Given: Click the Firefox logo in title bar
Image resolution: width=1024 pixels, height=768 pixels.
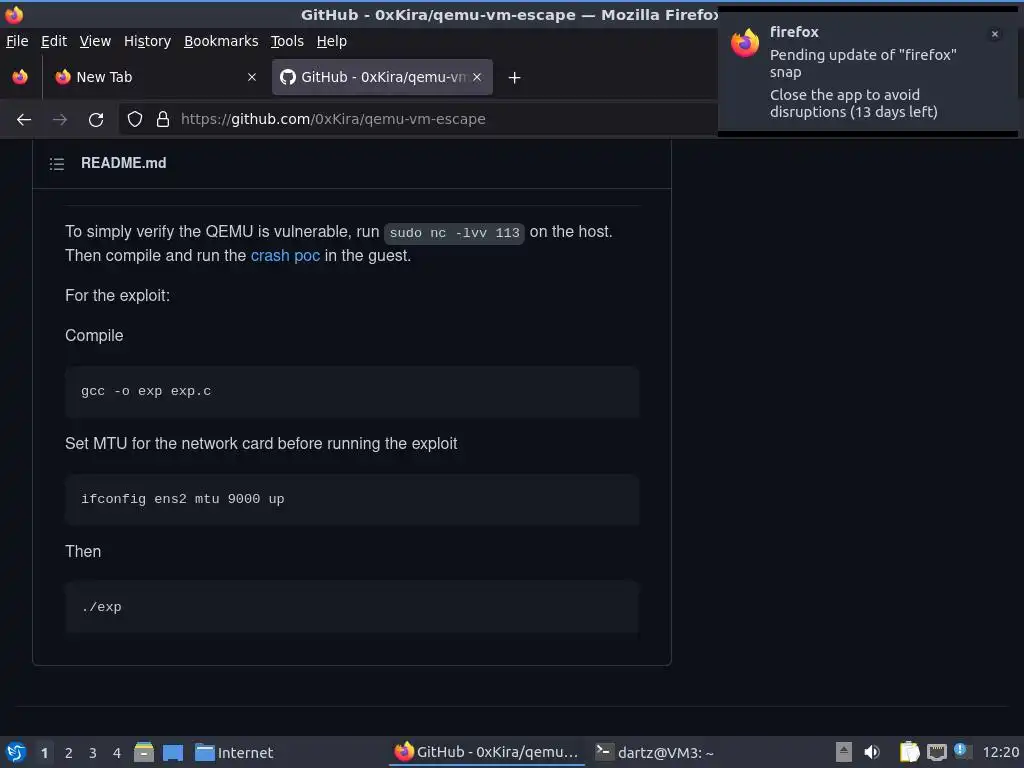Looking at the screenshot, I should 14,14.
